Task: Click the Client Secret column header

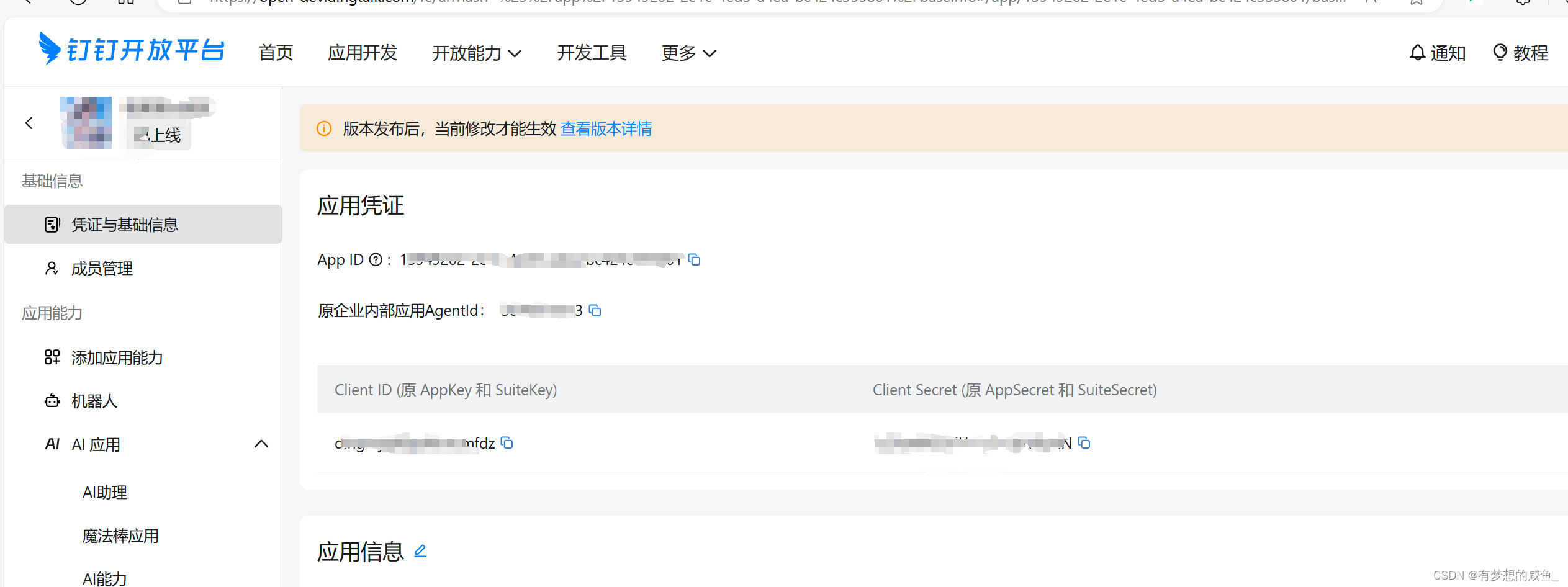Action: point(1015,390)
